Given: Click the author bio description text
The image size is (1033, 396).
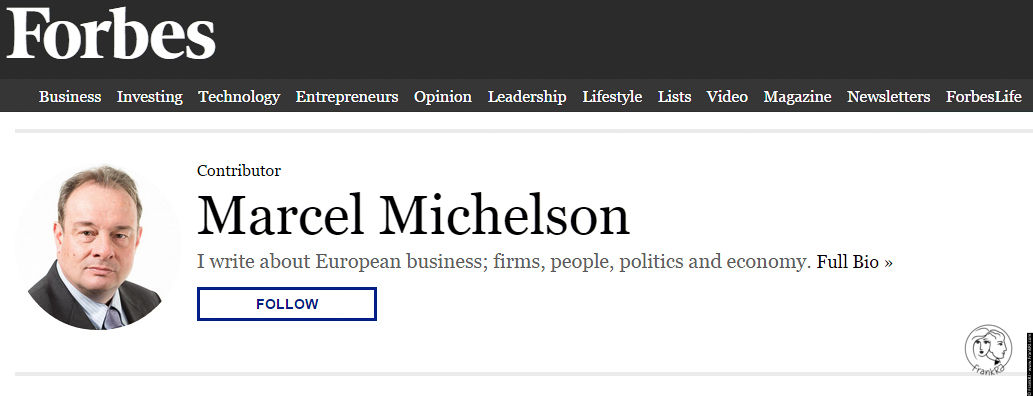Looking at the screenshot, I should point(503,262).
